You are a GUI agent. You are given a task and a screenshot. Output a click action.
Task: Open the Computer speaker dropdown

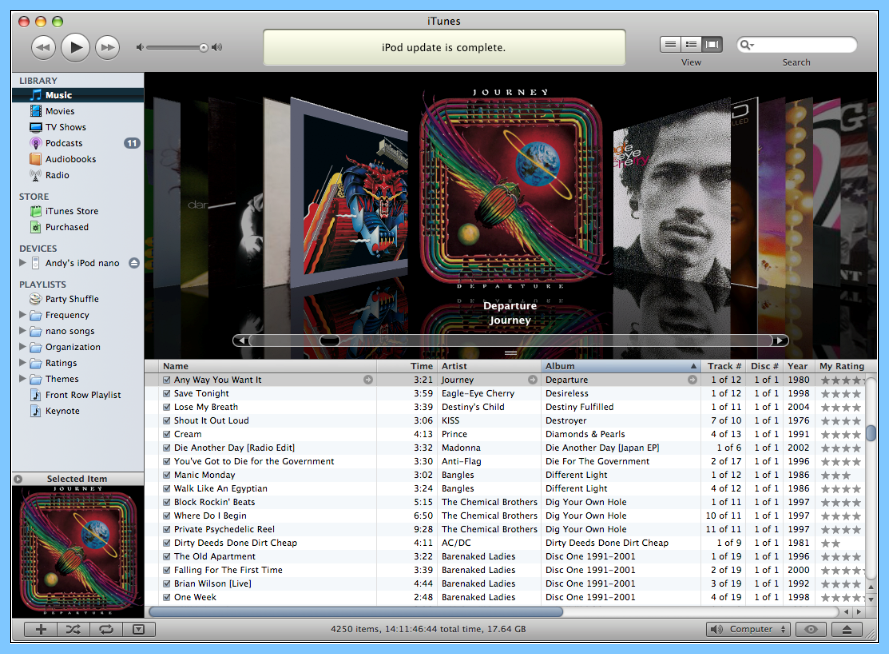(x=748, y=629)
